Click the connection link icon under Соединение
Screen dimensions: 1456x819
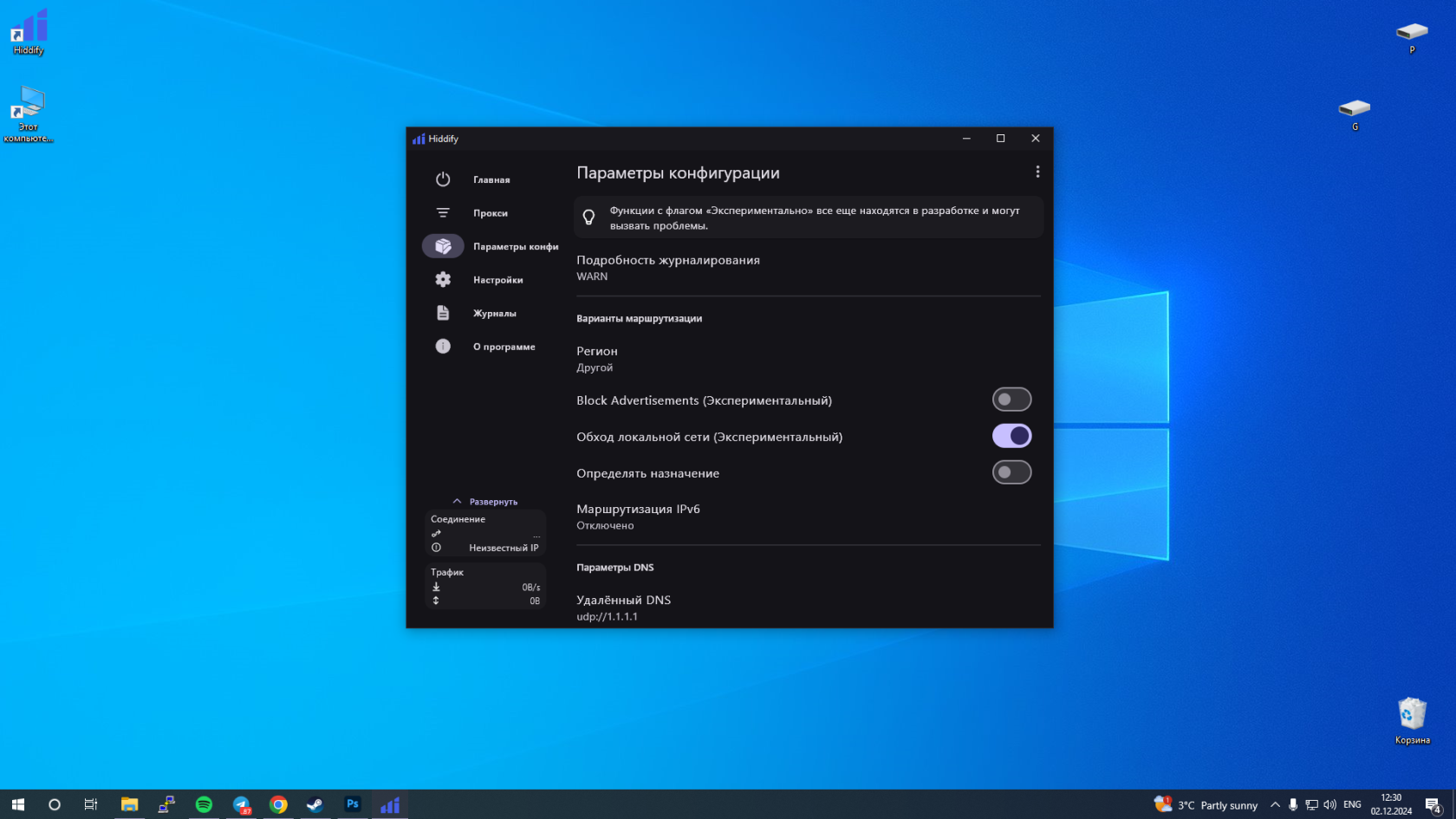point(436,533)
